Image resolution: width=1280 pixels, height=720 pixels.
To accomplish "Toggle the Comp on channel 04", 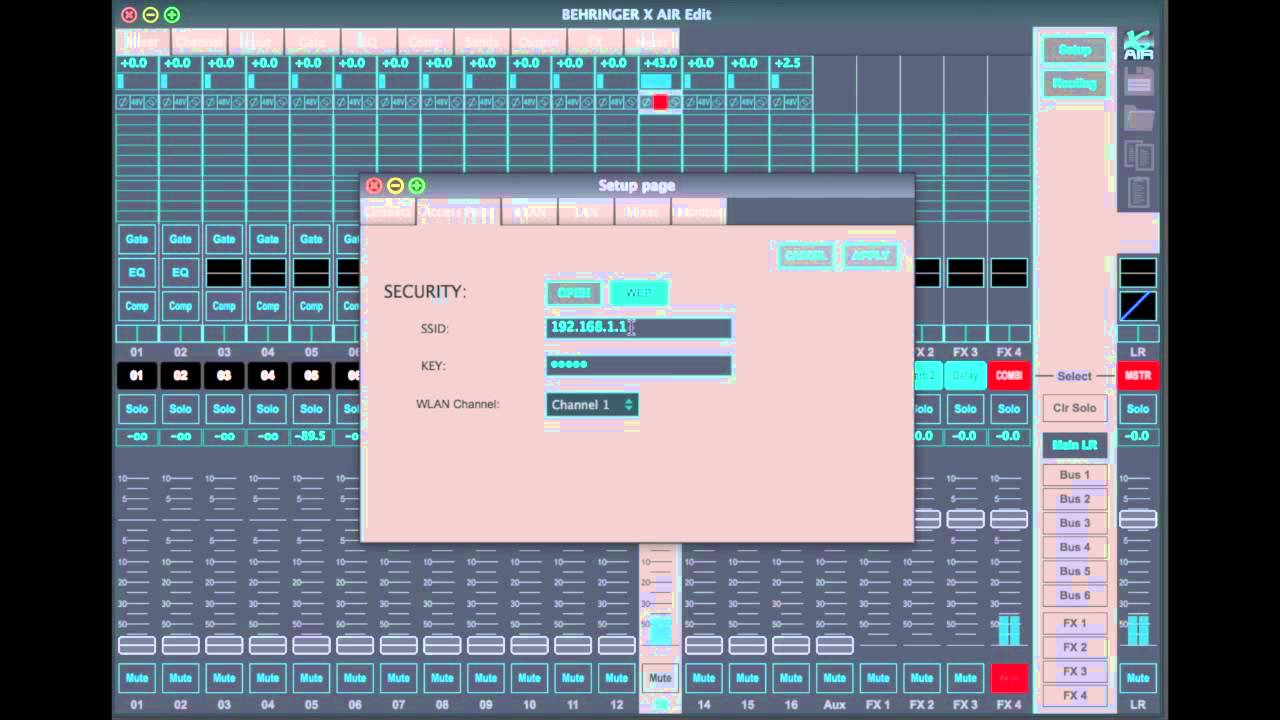I will [267, 306].
